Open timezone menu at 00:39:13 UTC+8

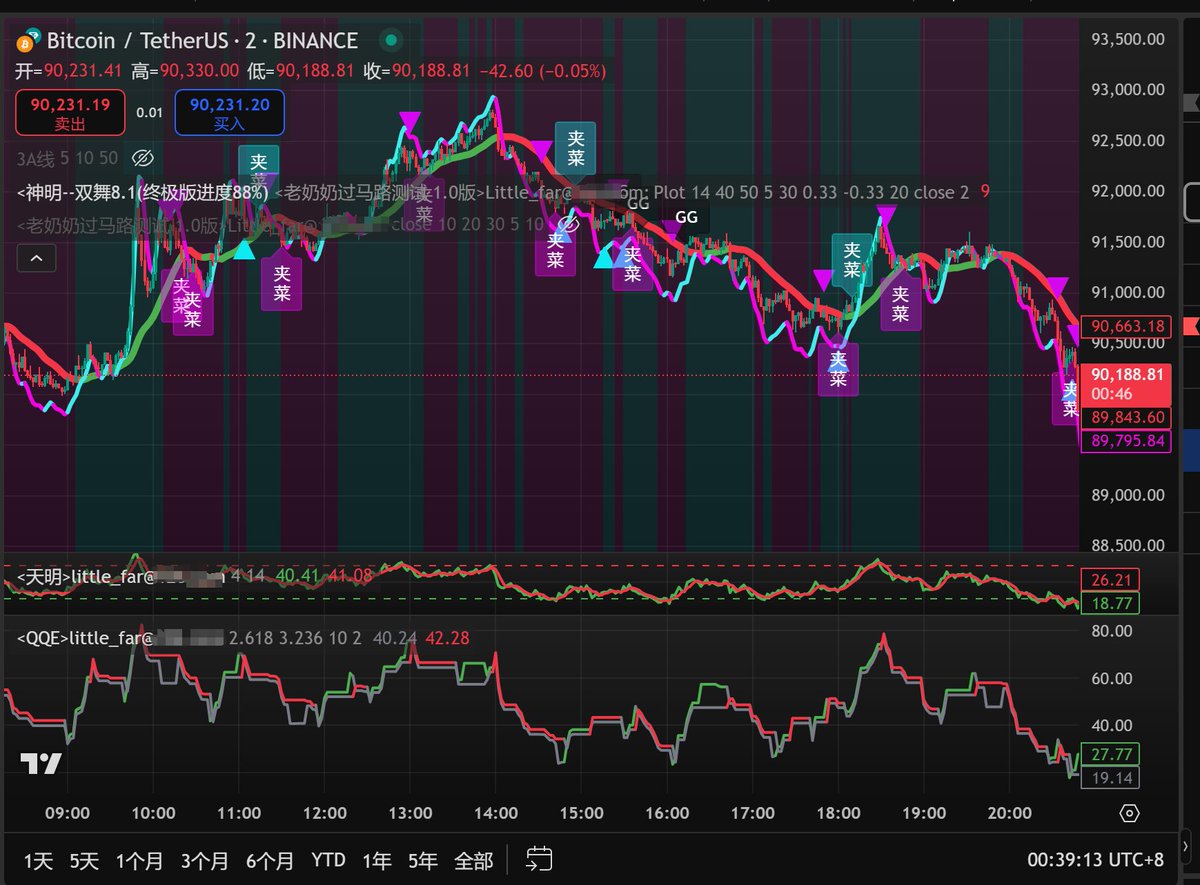click(x=1096, y=859)
